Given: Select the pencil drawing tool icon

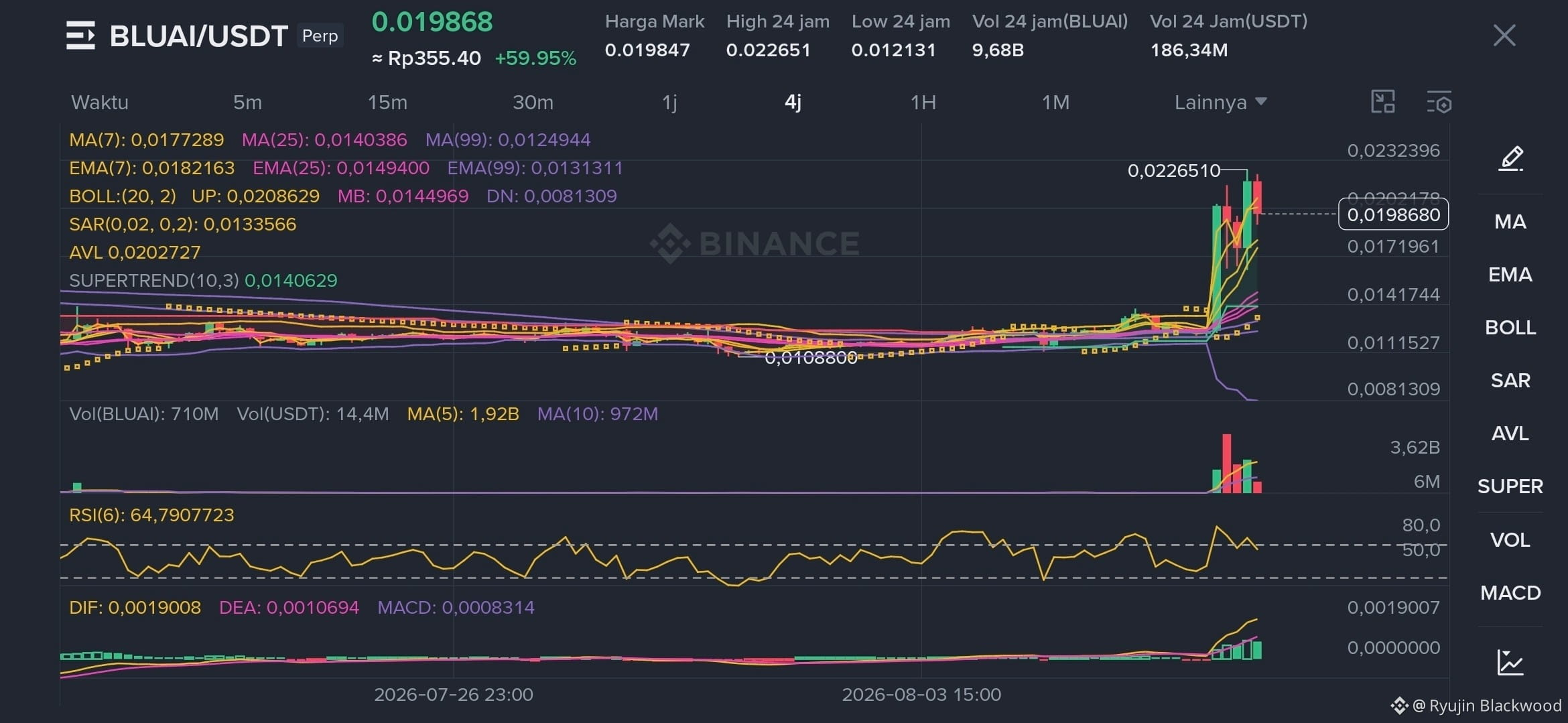Looking at the screenshot, I should click(x=1510, y=159).
